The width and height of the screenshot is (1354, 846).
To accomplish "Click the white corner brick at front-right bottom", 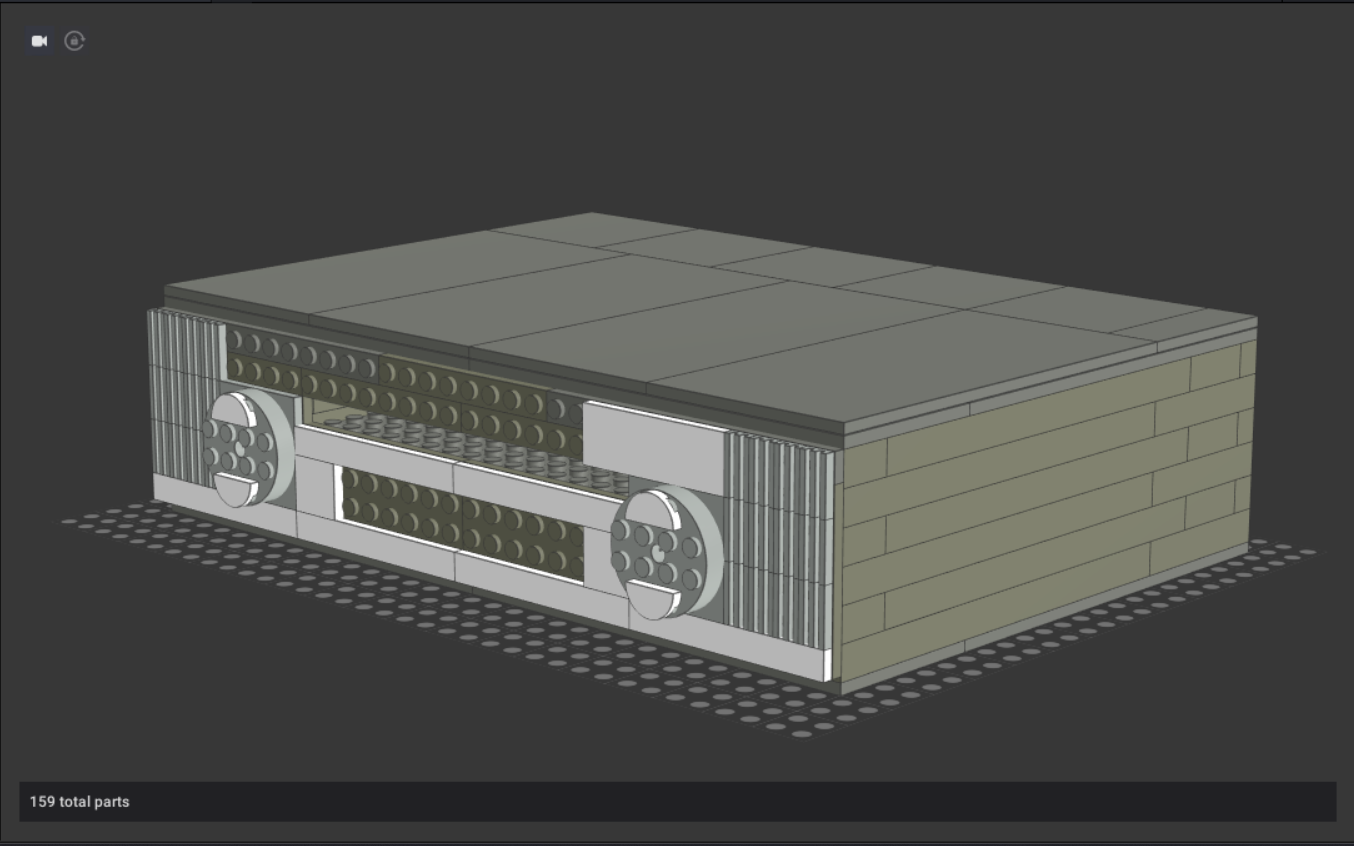I will click(x=828, y=666).
